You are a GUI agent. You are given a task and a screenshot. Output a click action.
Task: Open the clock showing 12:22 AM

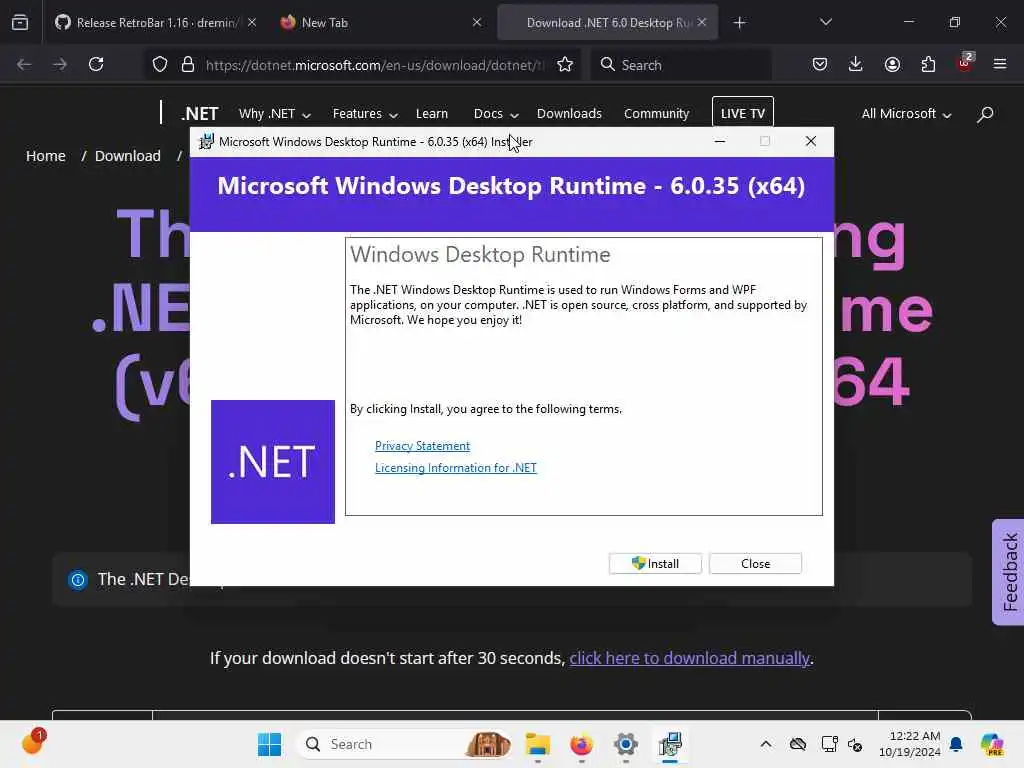pyautogui.click(x=910, y=744)
